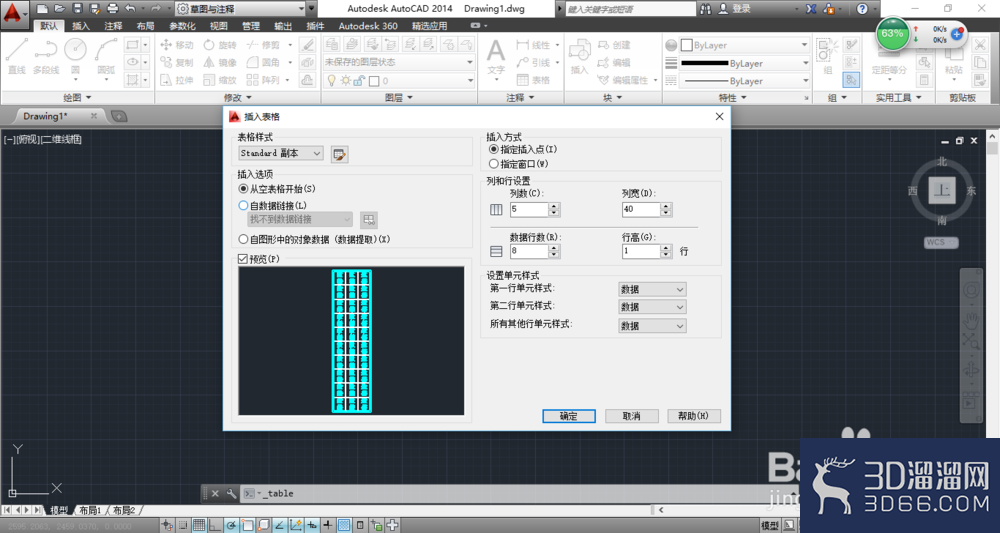Click the Table (表格) ribbon tool
This screenshot has width=1000, height=533.
pyautogui.click(x=534, y=80)
